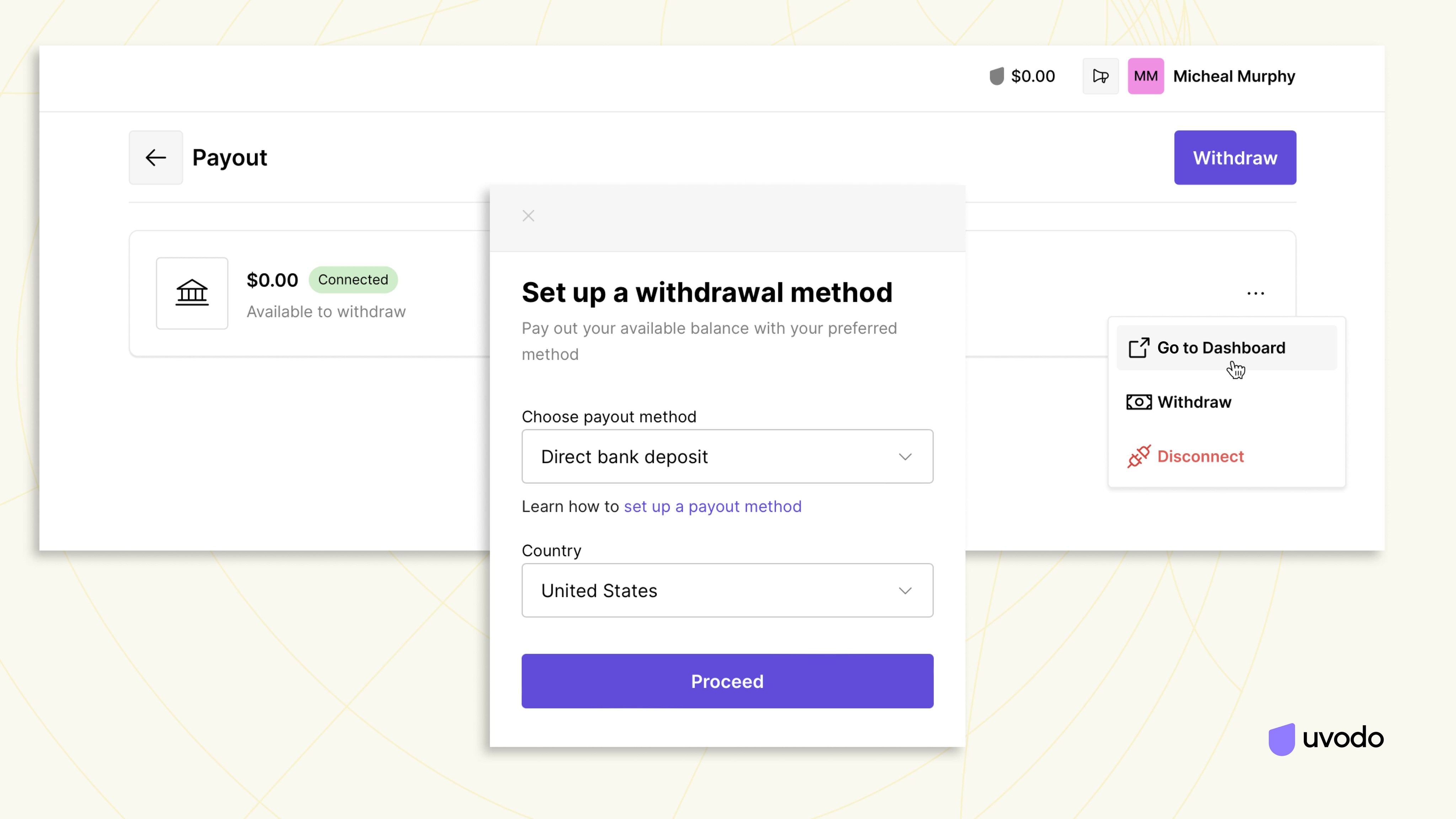Screen dimensions: 1456x819
Task: Click the external link icon beside Go to Dashboard
Action: [x=1138, y=348]
